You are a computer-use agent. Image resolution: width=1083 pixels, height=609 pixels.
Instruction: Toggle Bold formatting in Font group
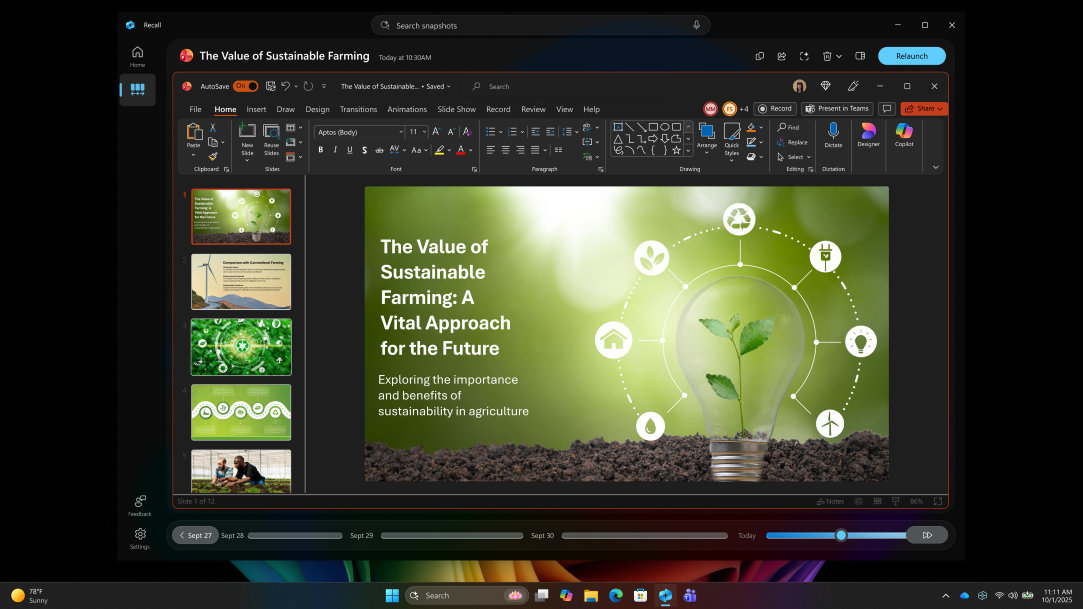[x=321, y=150]
